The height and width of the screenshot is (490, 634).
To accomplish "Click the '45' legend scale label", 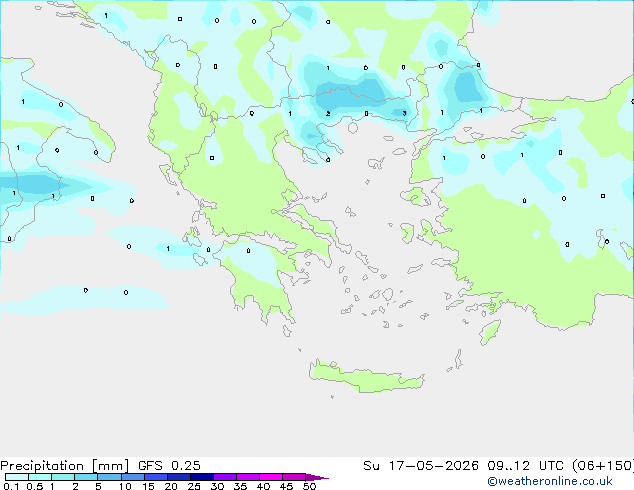I will click(x=286, y=486).
